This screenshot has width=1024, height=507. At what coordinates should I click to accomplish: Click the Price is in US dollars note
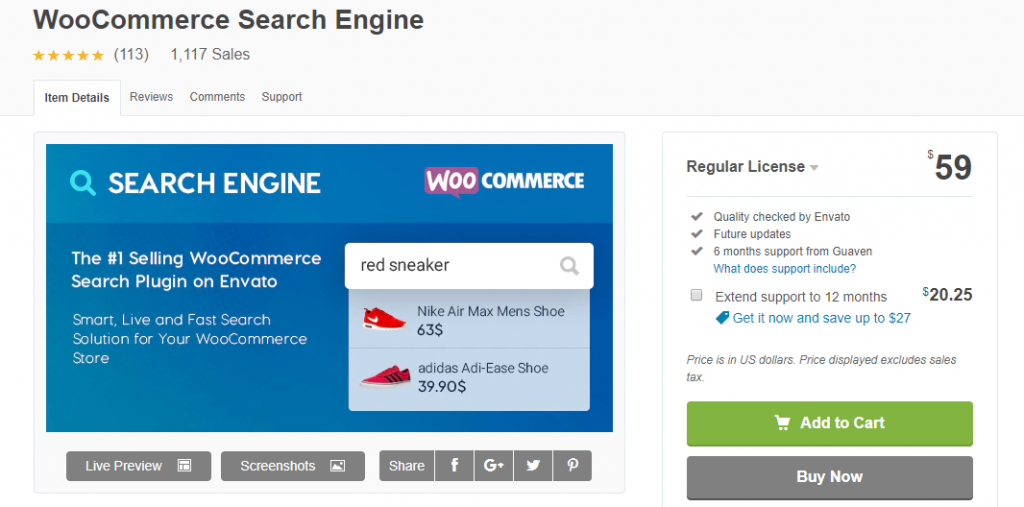[x=822, y=368]
